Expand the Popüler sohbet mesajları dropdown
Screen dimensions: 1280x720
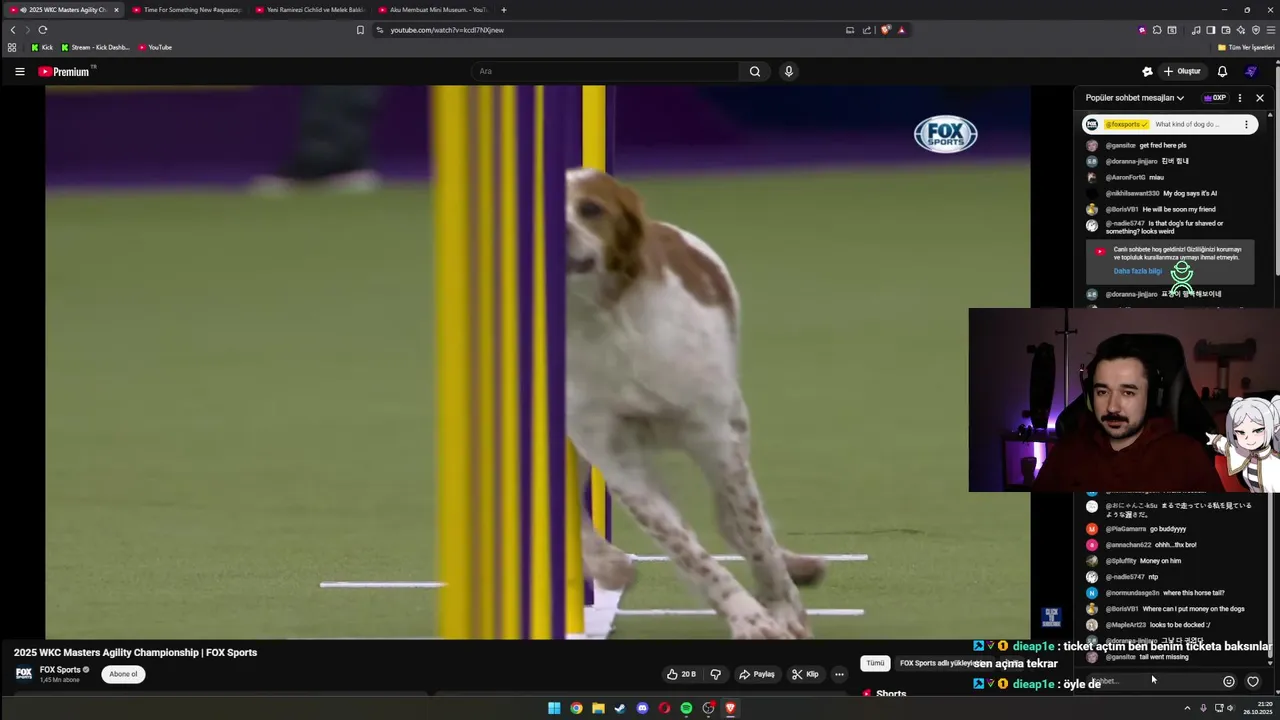[1135, 98]
